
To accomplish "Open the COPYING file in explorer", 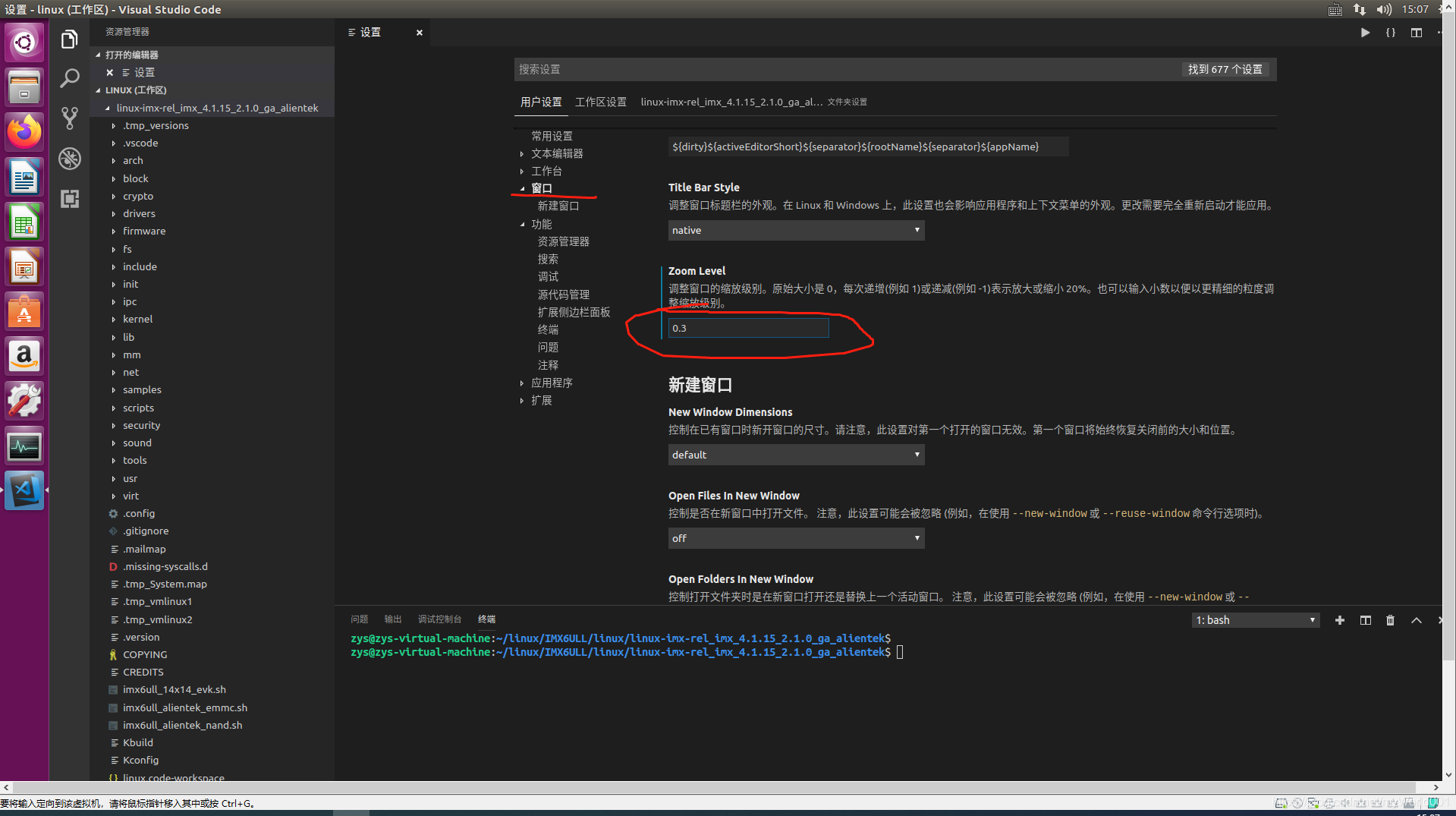I will [145, 654].
